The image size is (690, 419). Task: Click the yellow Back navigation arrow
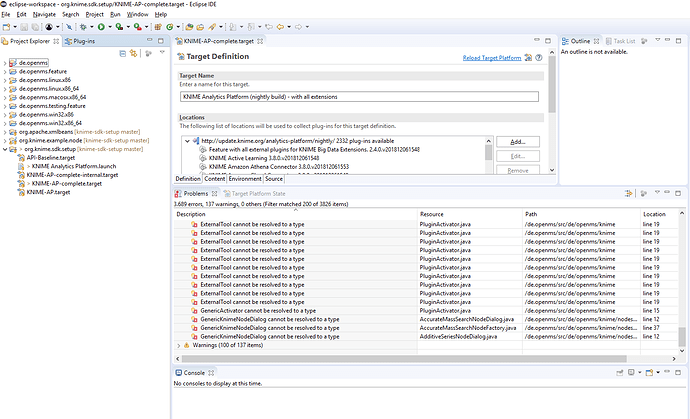(x=280, y=27)
